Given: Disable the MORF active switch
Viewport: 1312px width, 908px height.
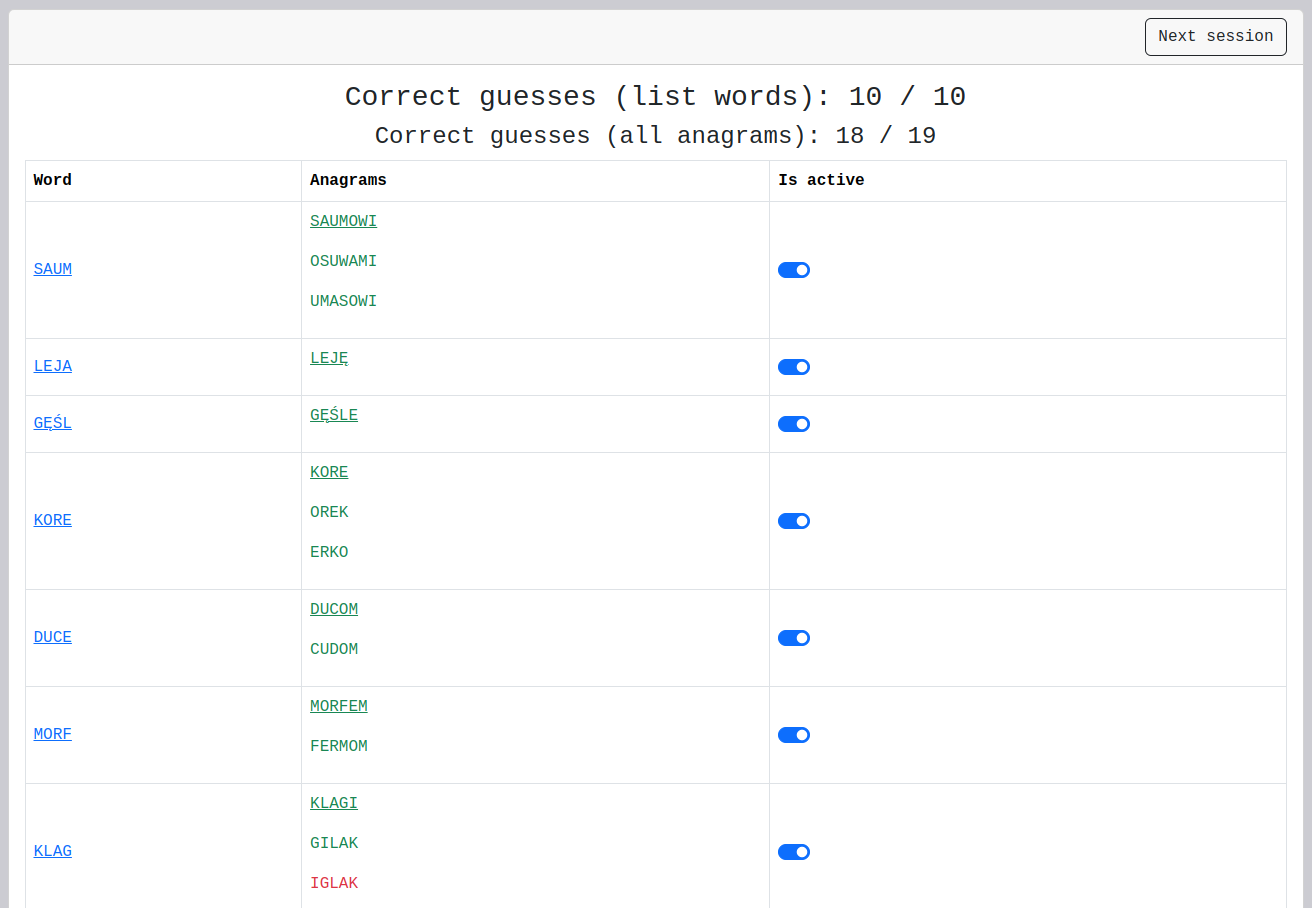Looking at the screenshot, I should pos(793,735).
